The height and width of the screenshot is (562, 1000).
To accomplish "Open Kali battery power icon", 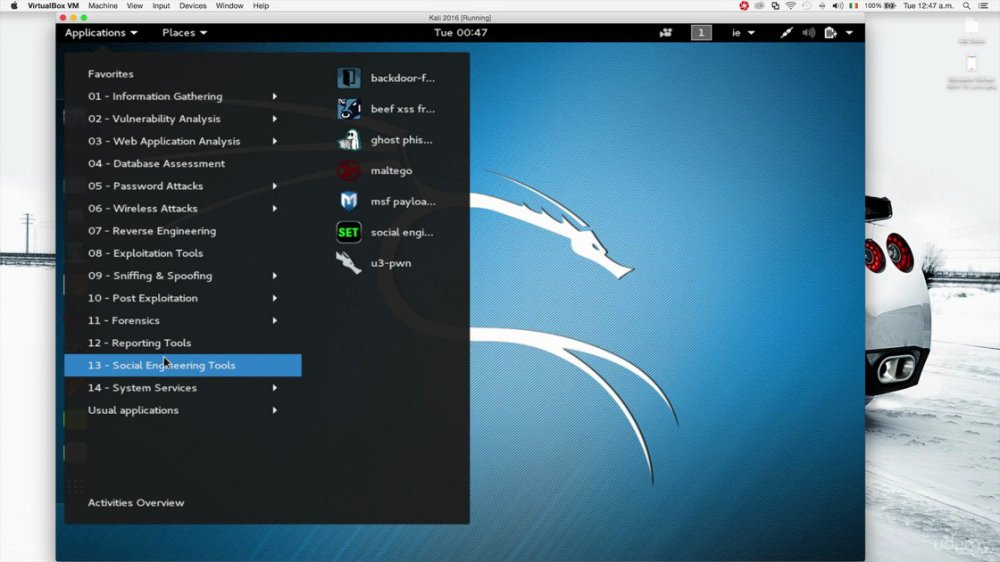I will 830,33.
